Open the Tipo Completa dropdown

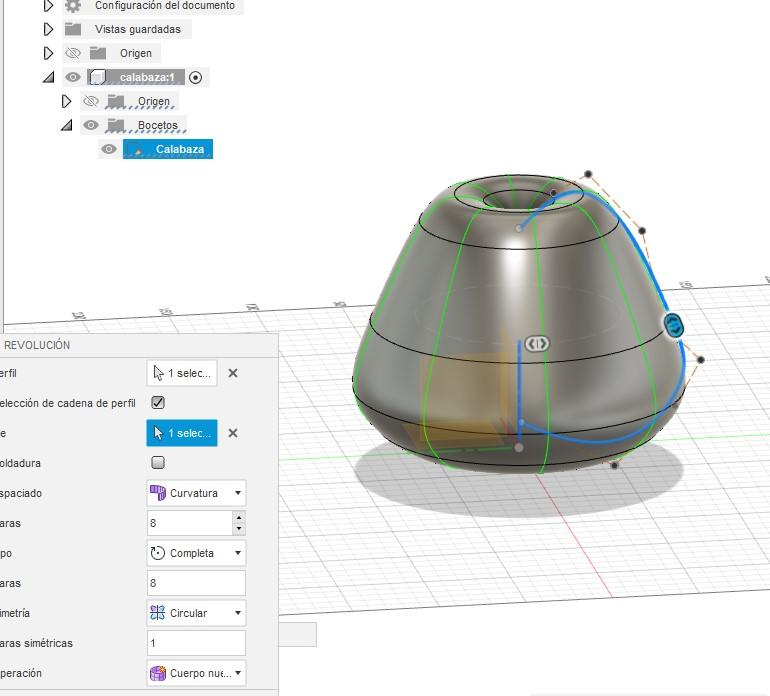click(x=196, y=553)
